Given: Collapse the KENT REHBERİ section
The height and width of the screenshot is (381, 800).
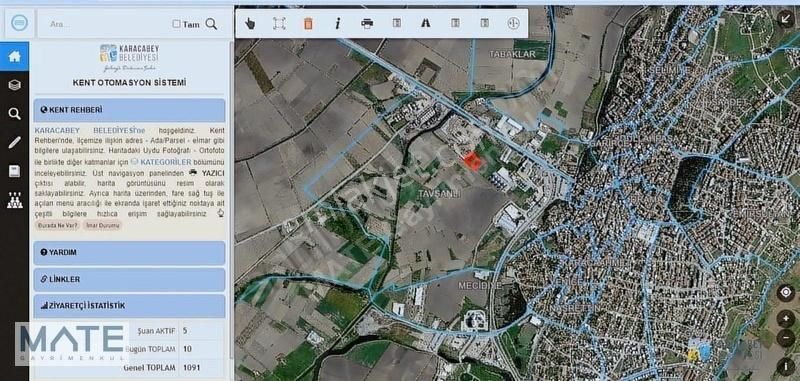Looking at the screenshot, I should pos(129,110).
